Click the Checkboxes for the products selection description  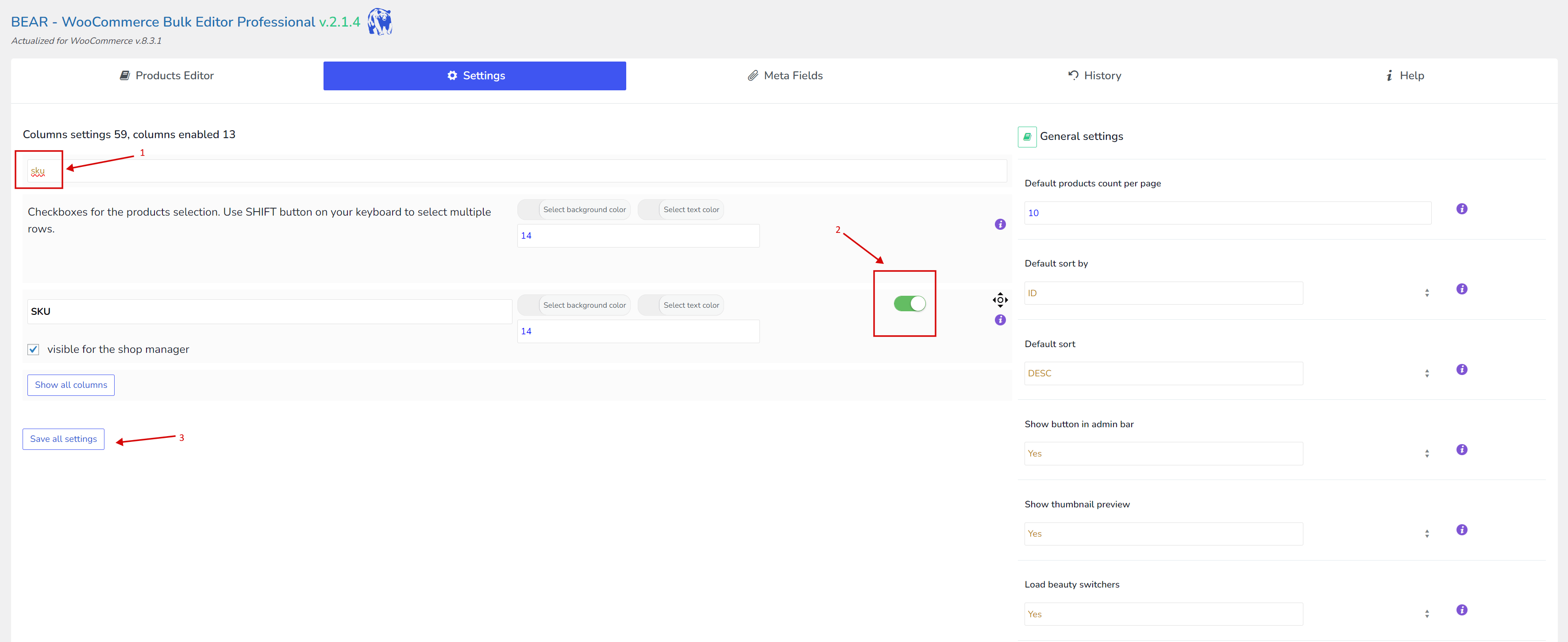tap(259, 220)
